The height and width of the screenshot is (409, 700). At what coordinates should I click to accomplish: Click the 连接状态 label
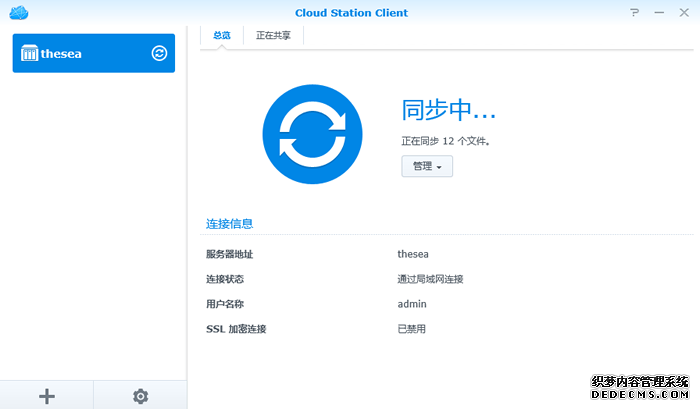click(x=225, y=279)
